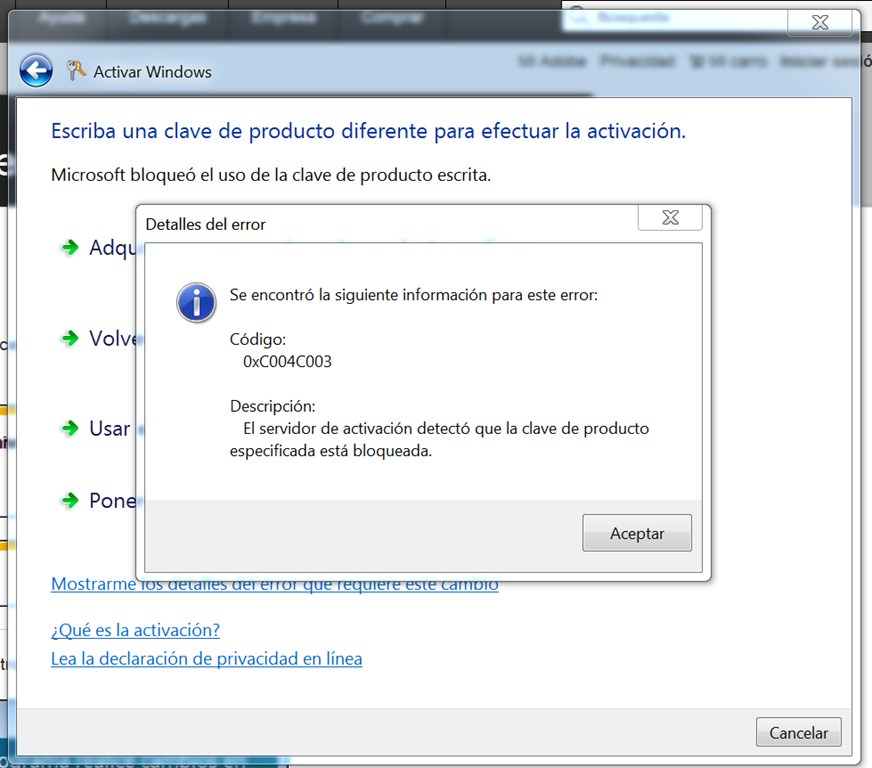Click the 'Microsoft bloqueó el uso' message
The width and height of the screenshot is (872, 768).
(271, 175)
